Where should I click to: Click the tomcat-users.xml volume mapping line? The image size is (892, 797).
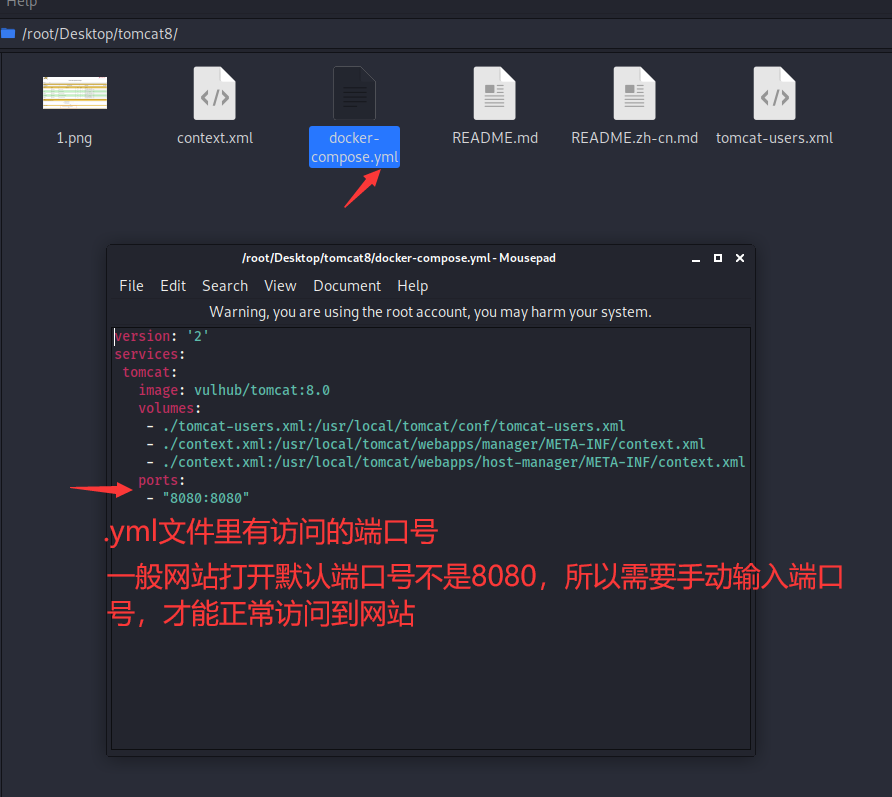[386, 426]
